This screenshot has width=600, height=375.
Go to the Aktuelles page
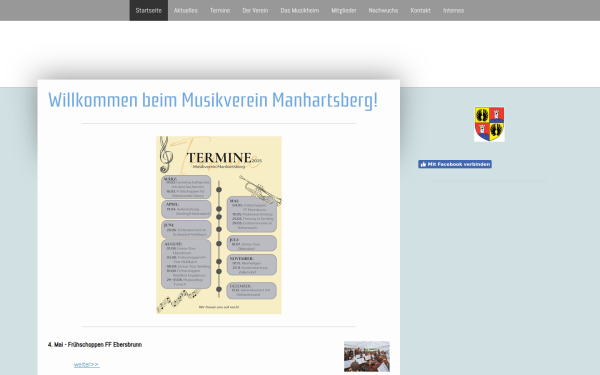tap(186, 10)
